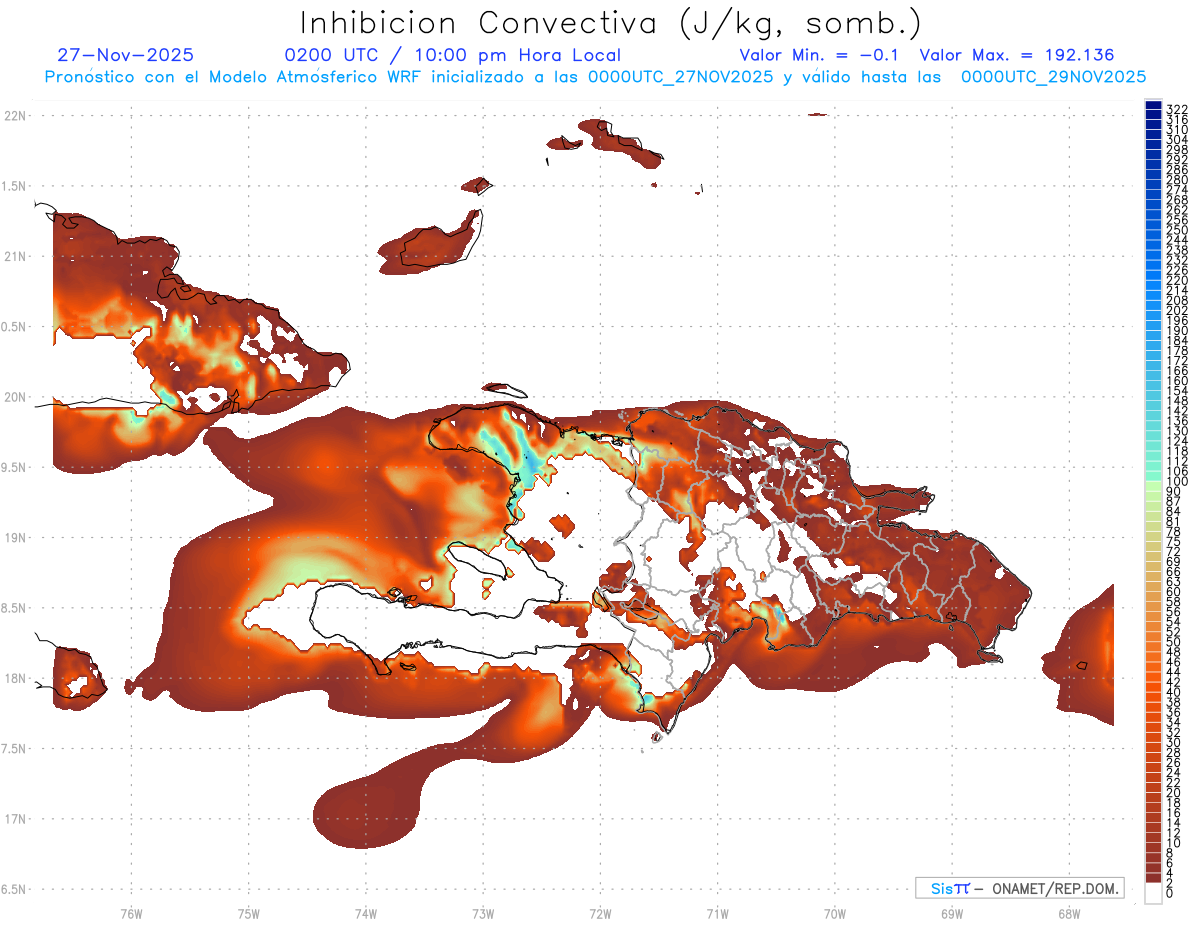
Task: Pick the white 0 swatch at the colorbar bottom
Action: (1153, 893)
